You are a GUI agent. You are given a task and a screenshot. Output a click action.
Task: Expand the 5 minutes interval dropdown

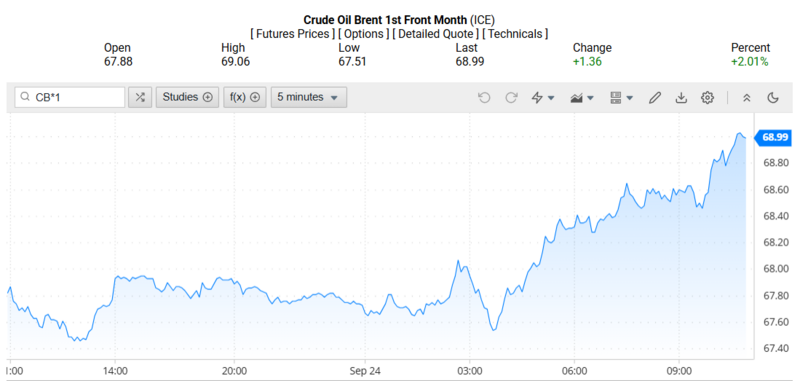click(x=309, y=97)
